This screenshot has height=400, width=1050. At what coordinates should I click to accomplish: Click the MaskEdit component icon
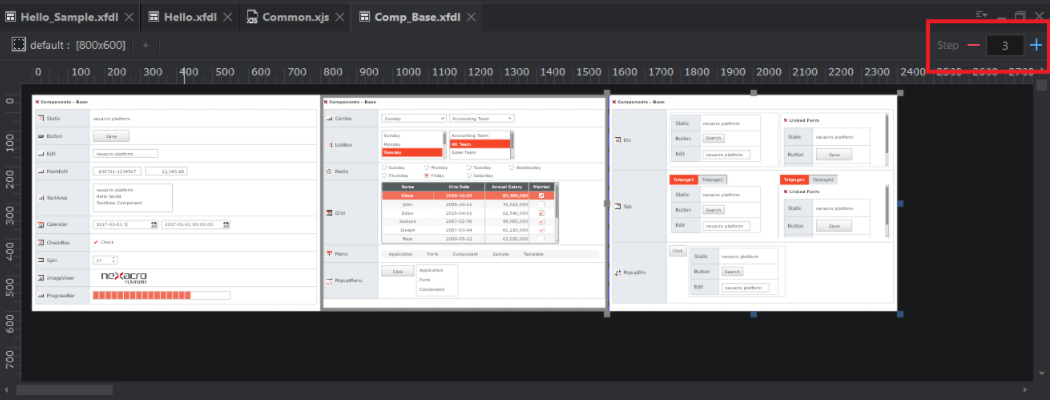click(40, 172)
